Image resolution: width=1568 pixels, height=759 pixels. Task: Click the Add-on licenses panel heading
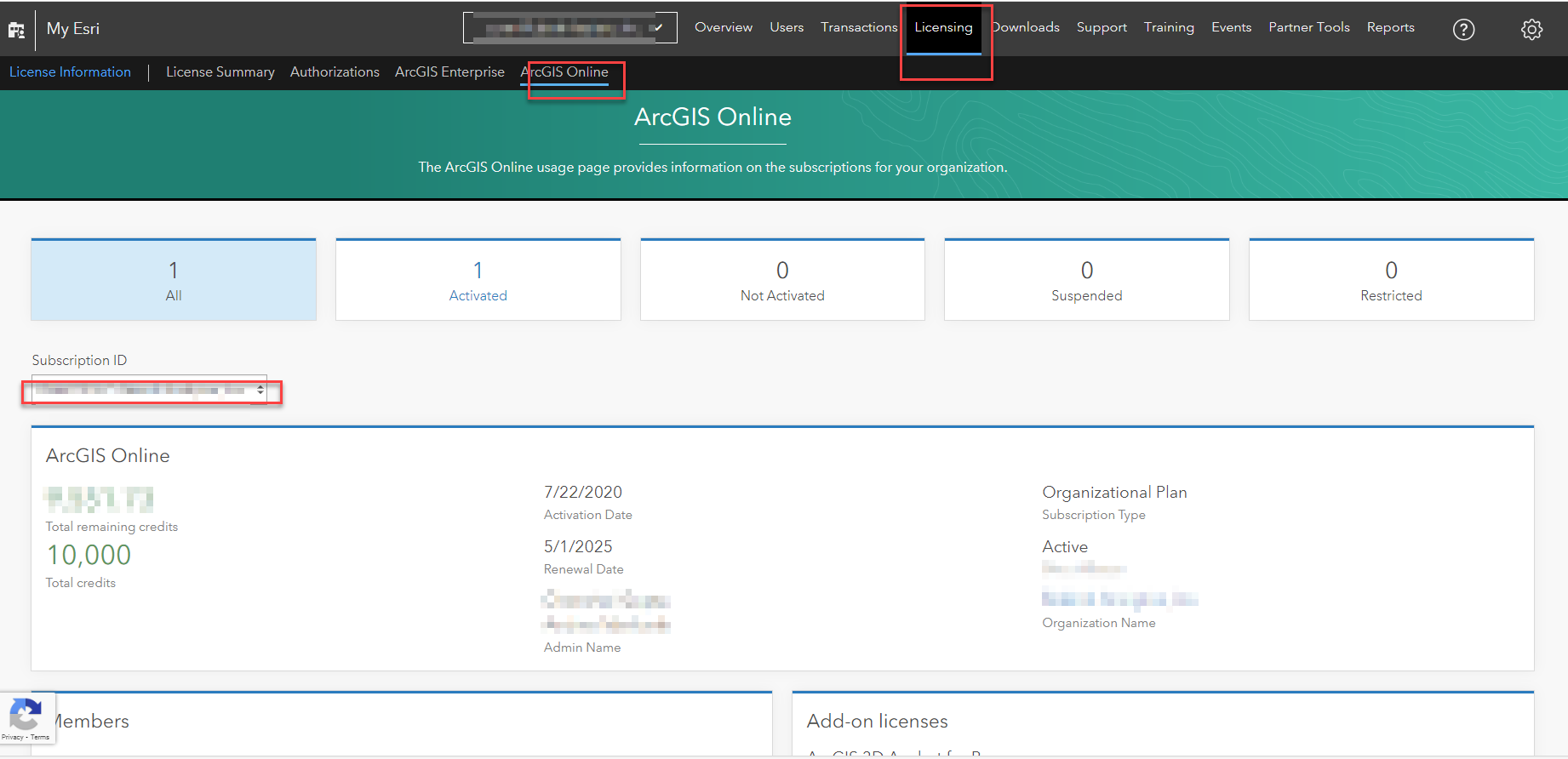point(877,722)
